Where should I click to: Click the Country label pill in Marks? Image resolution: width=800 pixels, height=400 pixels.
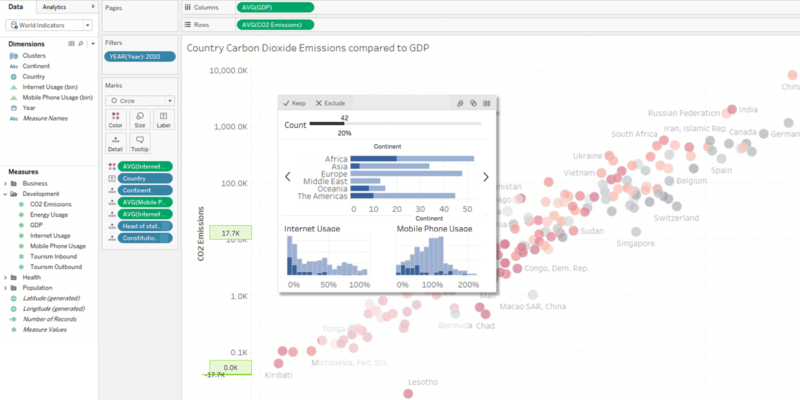pyautogui.click(x=145, y=179)
